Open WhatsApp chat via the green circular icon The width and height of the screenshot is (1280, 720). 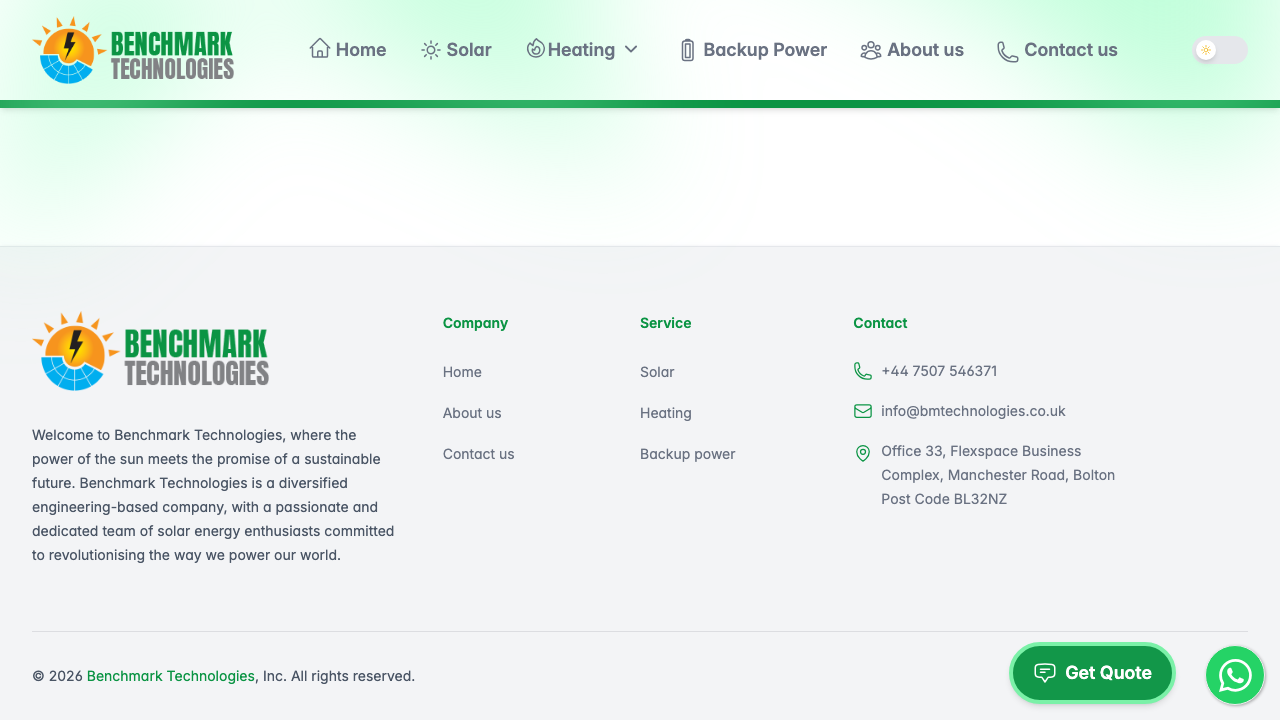[x=1235, y=675]
